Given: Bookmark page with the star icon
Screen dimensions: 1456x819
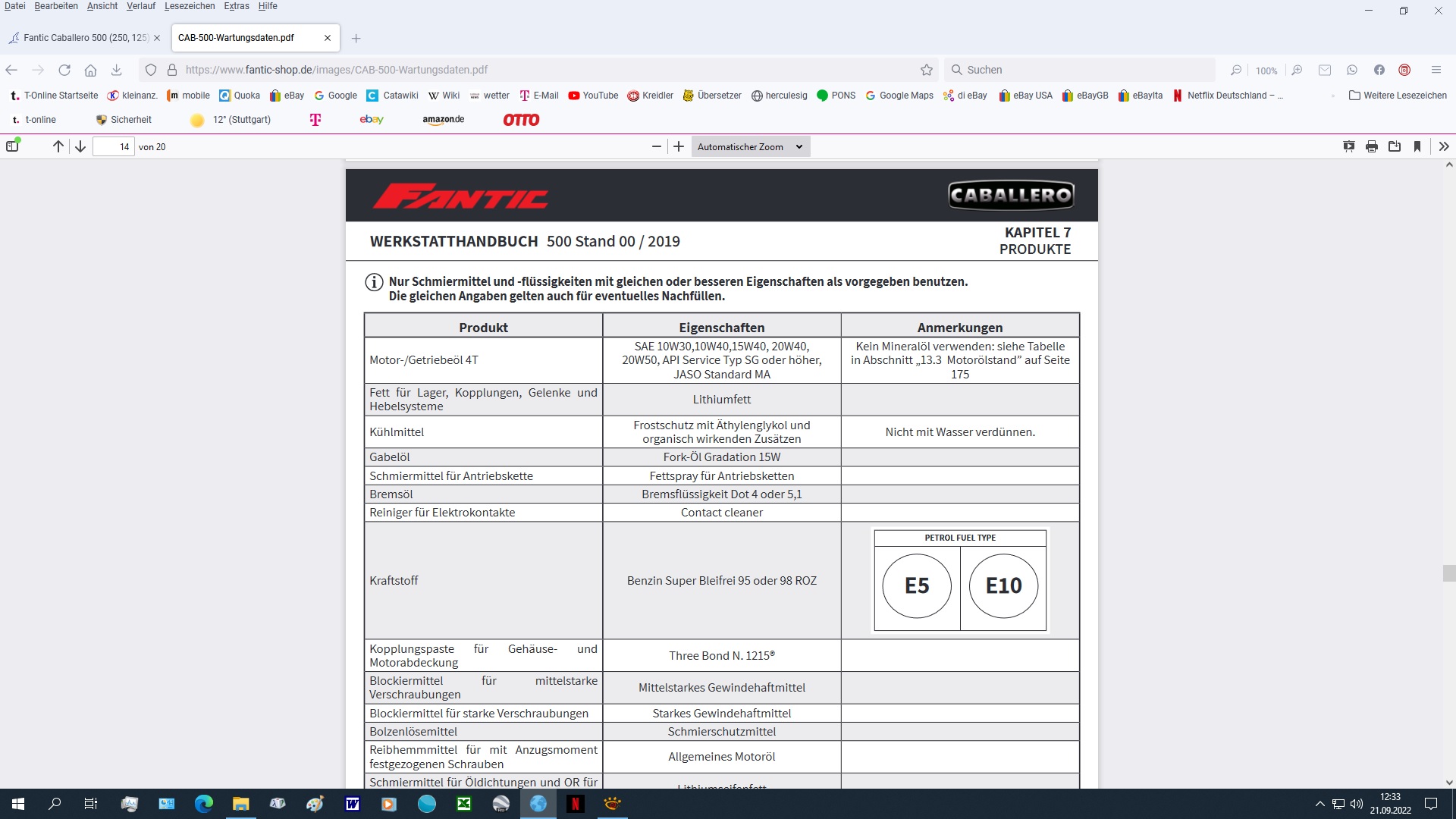Looking at the screenshot, I should click(x=927, y=70).
